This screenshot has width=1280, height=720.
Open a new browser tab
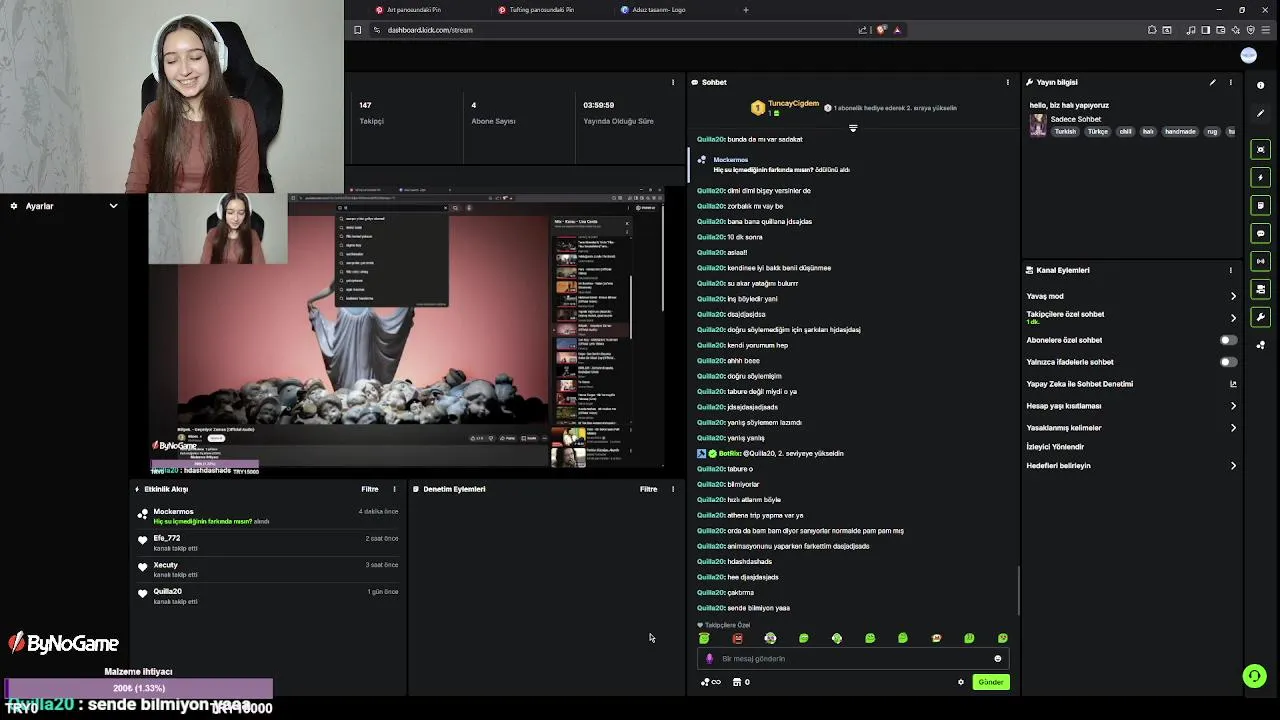(745, 10)
